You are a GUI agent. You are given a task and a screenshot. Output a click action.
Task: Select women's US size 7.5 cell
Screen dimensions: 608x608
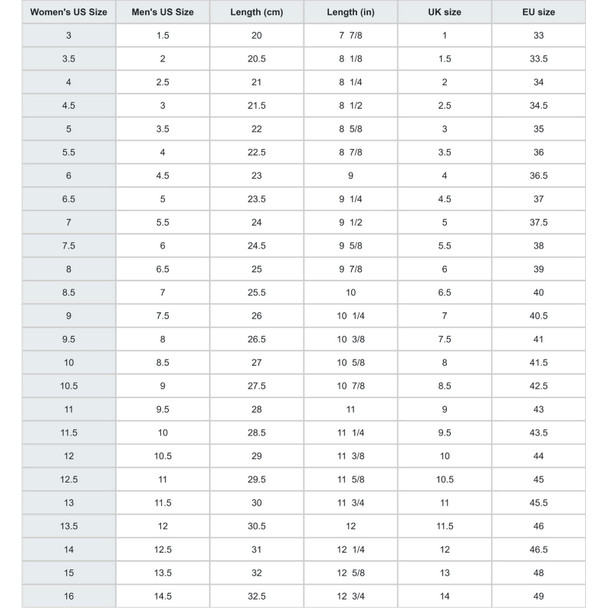point(69,246)
